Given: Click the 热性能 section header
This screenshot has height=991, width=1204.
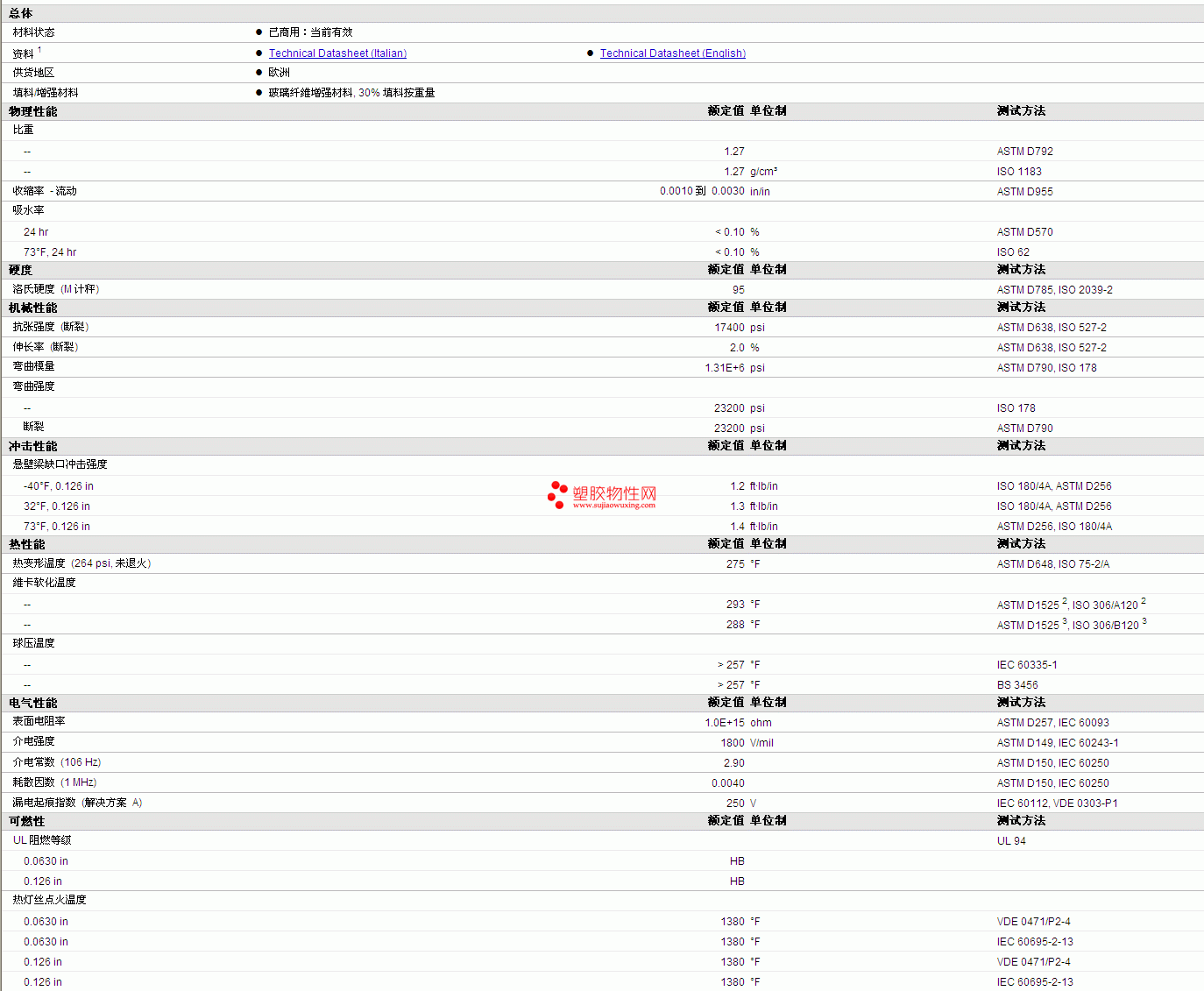Looking at the screenshot, I should tap(27, 544).
